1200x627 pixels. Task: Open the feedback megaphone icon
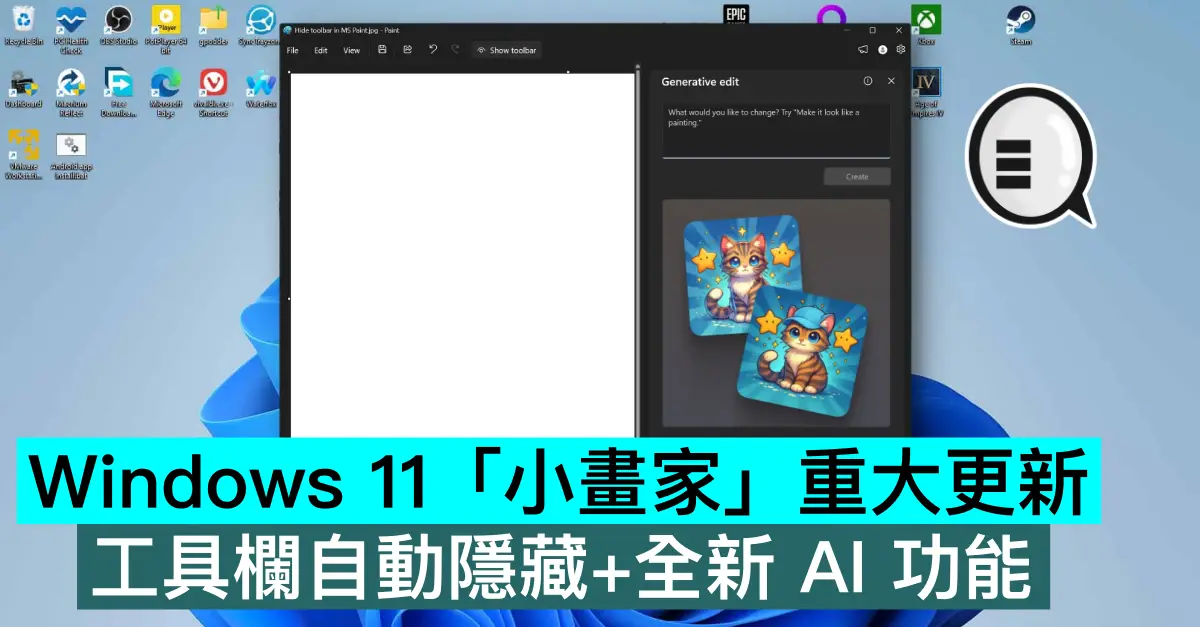click(863, 50)
